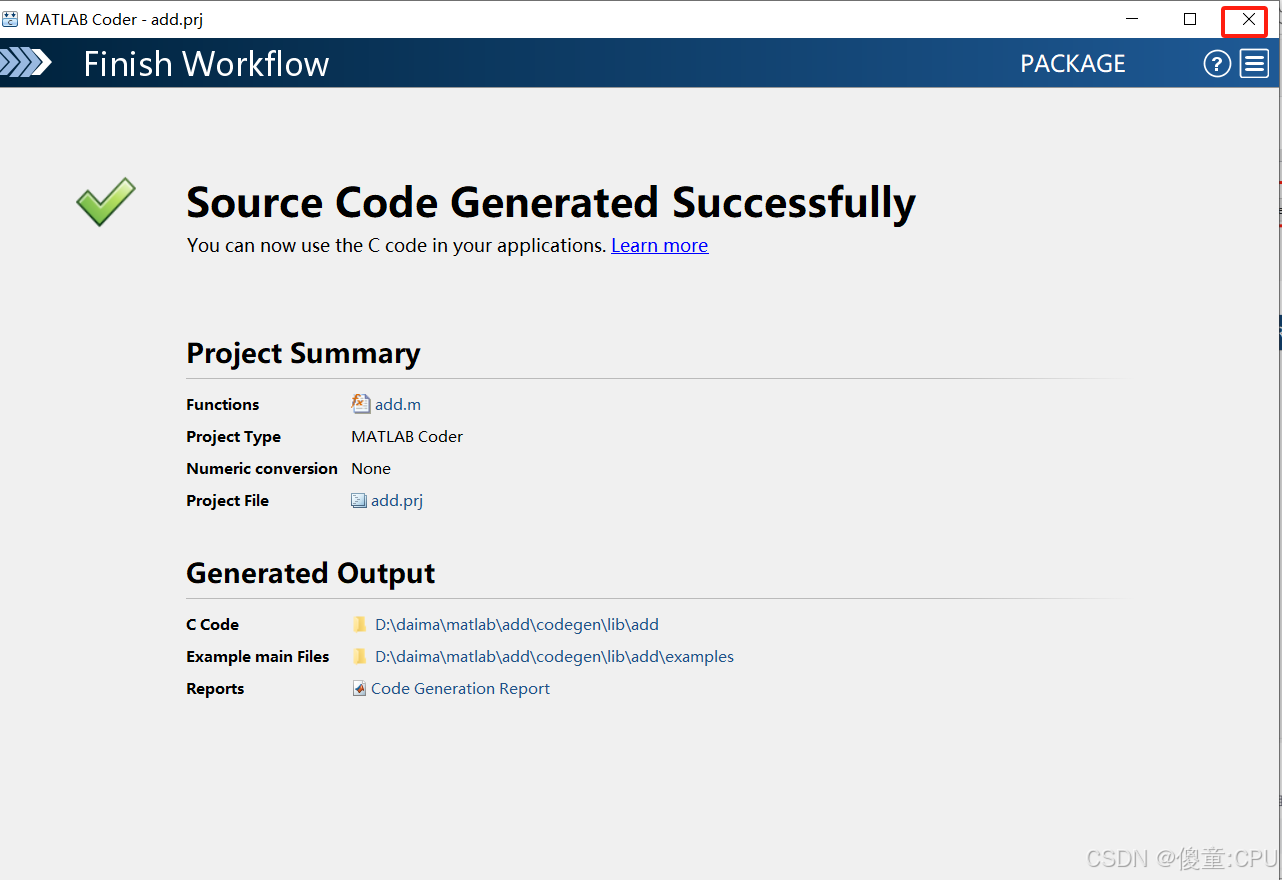Click the green success checkmark

coord(106,201)
